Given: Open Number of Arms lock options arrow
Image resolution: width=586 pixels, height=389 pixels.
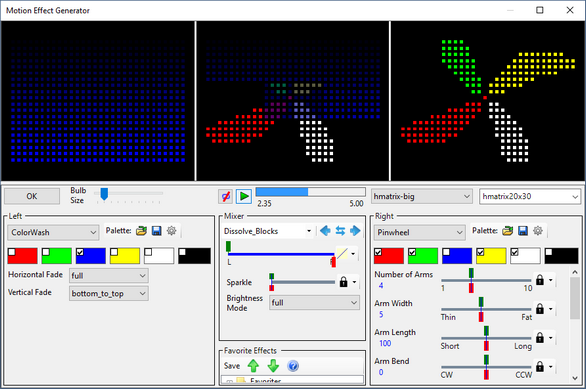Looking at the screenshot, I should point(550,280).
